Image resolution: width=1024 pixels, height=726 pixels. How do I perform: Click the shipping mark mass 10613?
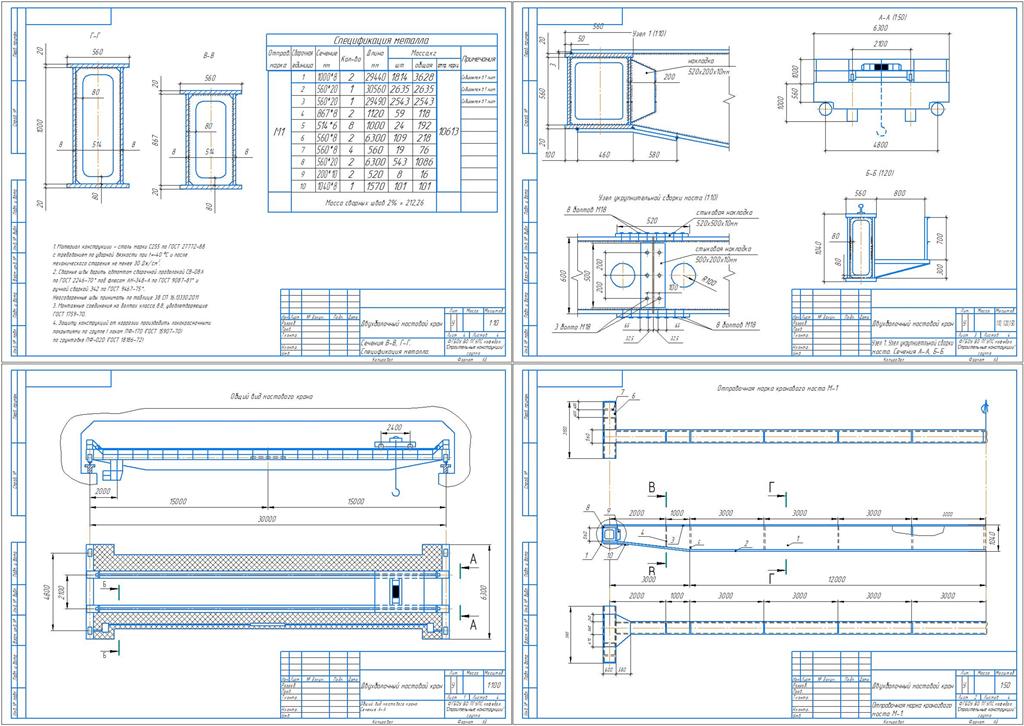click(x=448, y=132)
